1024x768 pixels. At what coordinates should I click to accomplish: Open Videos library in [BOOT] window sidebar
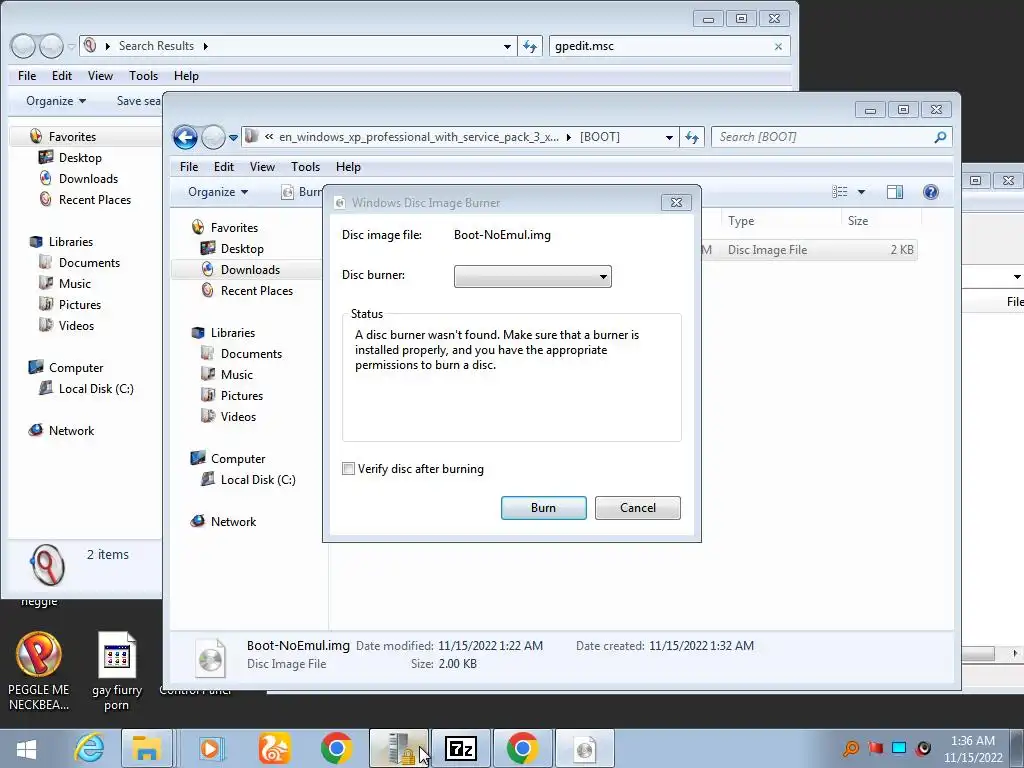pyautogui.click(x=238, y=417)
